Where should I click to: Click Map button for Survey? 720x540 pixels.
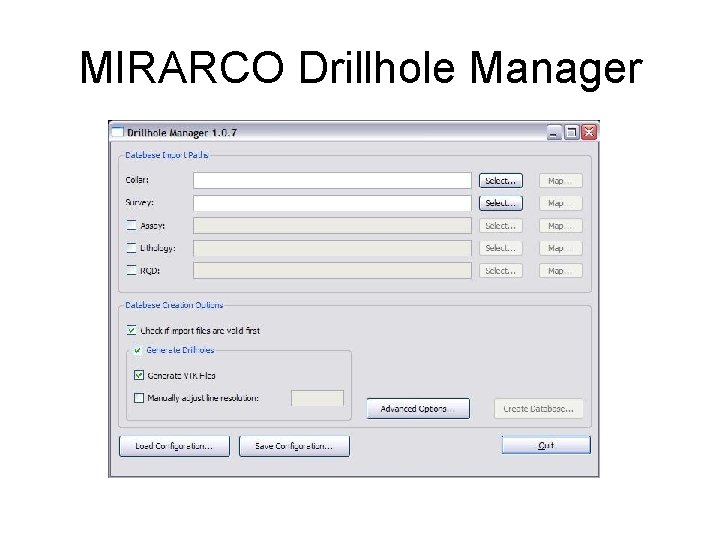click(560, 203)
